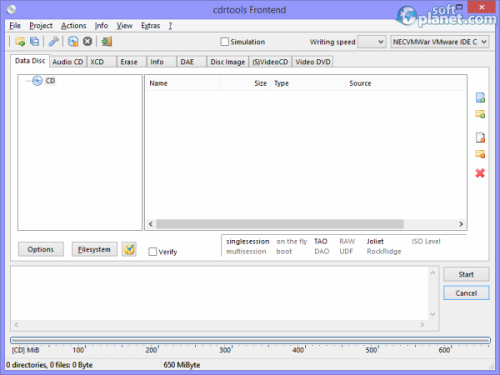
Task: Open the Actions menu
Action: [x=73, y=26]
